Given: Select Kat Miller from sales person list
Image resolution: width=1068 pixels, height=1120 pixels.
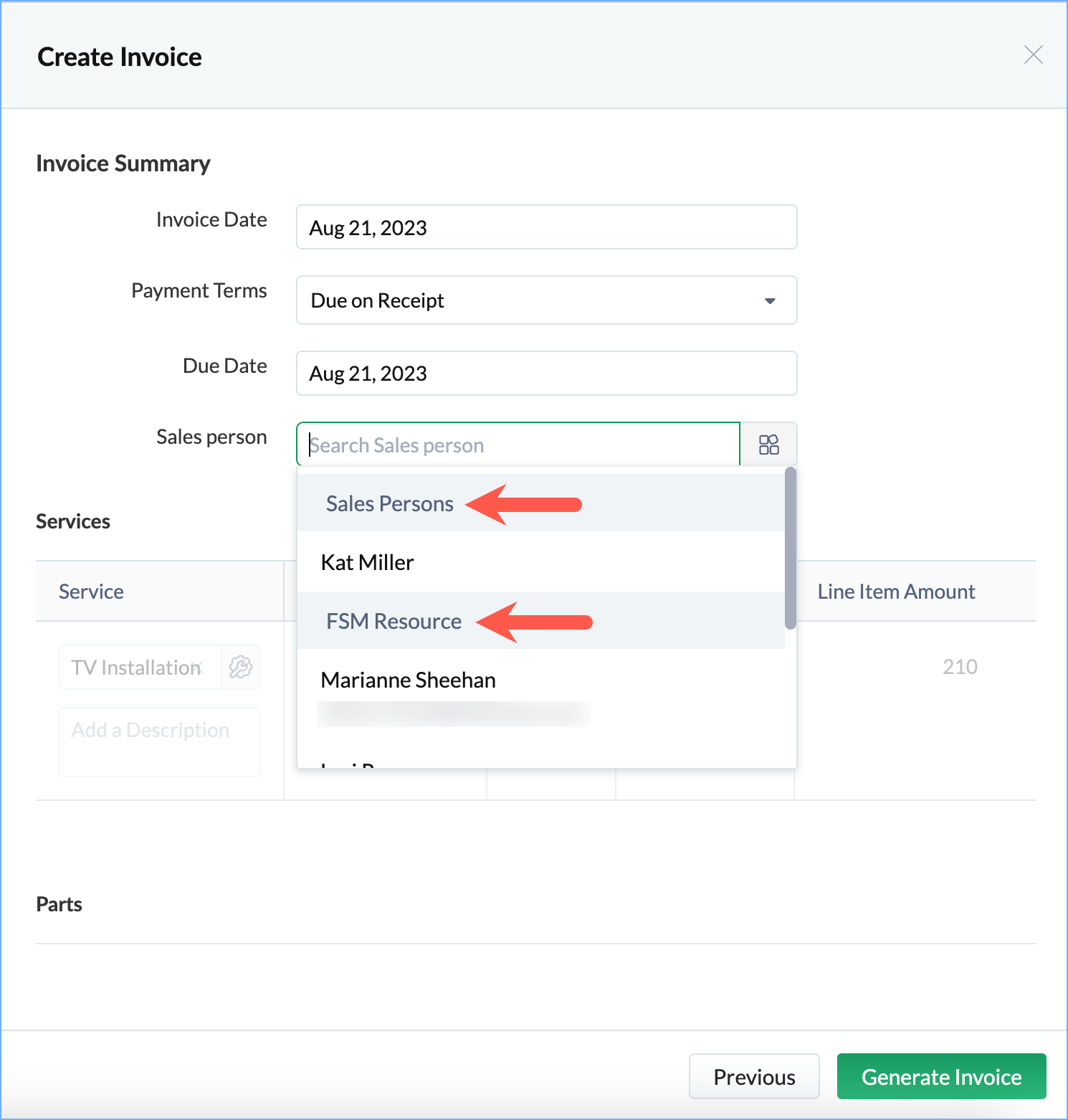Looking at the screenshot, I should [x=367, y=563].
